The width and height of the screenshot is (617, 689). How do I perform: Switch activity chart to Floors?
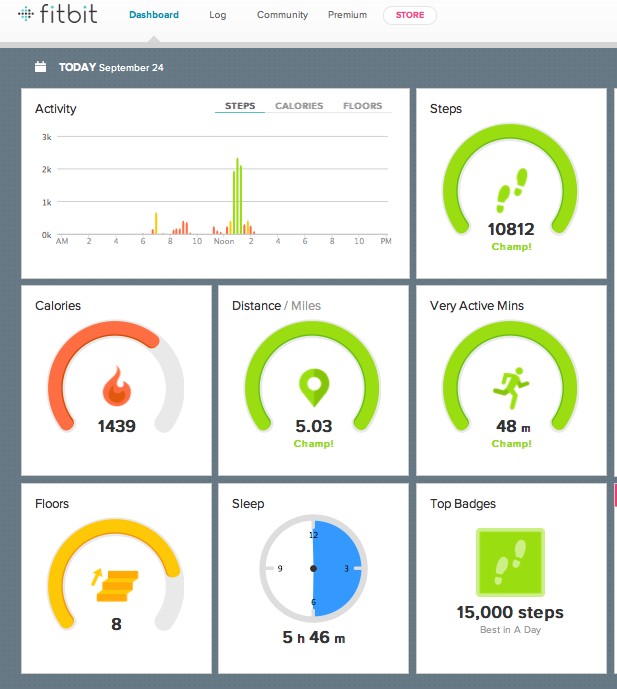click(362, 106)
